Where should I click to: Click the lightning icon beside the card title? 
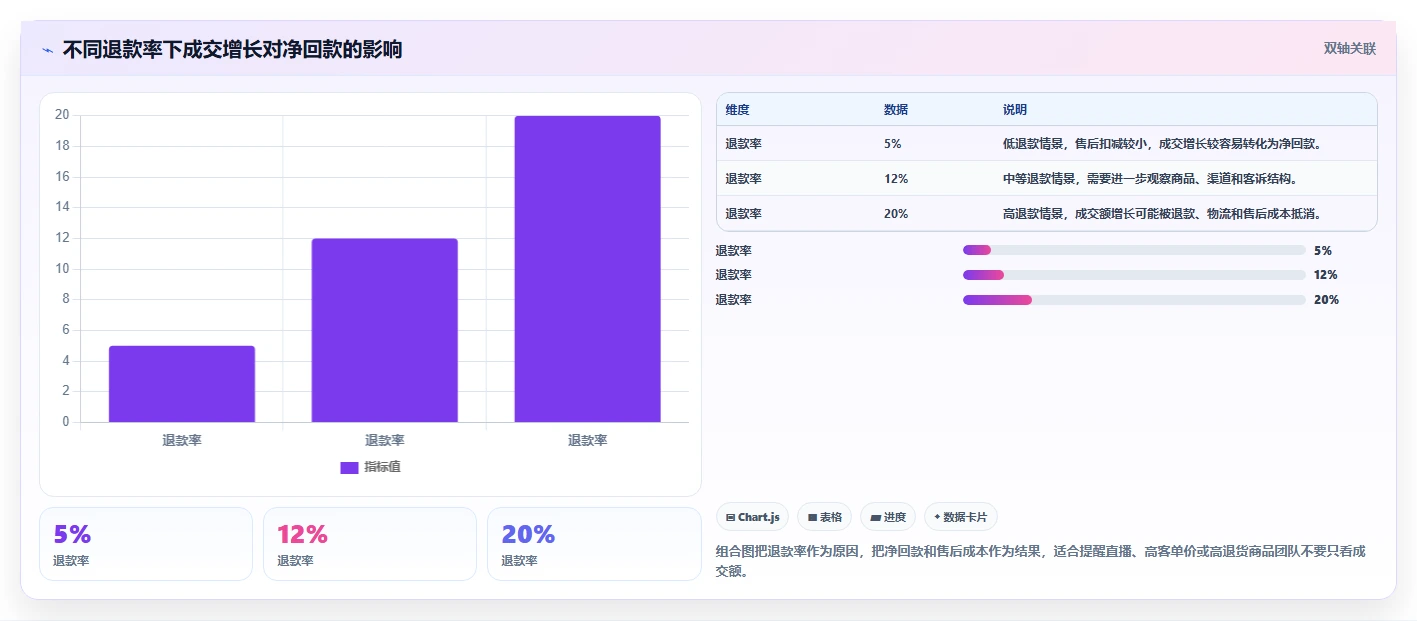[48, 50]
